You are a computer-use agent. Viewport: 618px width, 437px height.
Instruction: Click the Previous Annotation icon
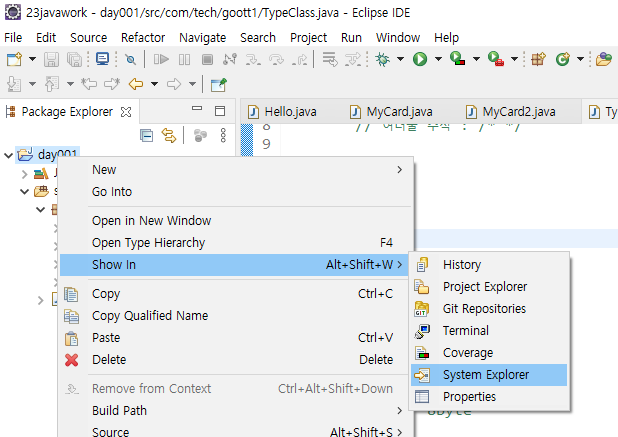(52, 84)
